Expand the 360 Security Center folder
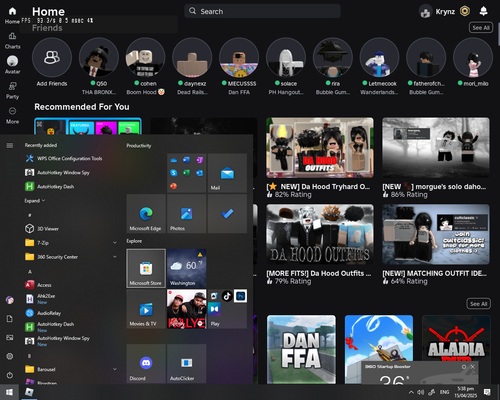Image resolution: width=500 pixels, height=400 pixels. [70, 257]
